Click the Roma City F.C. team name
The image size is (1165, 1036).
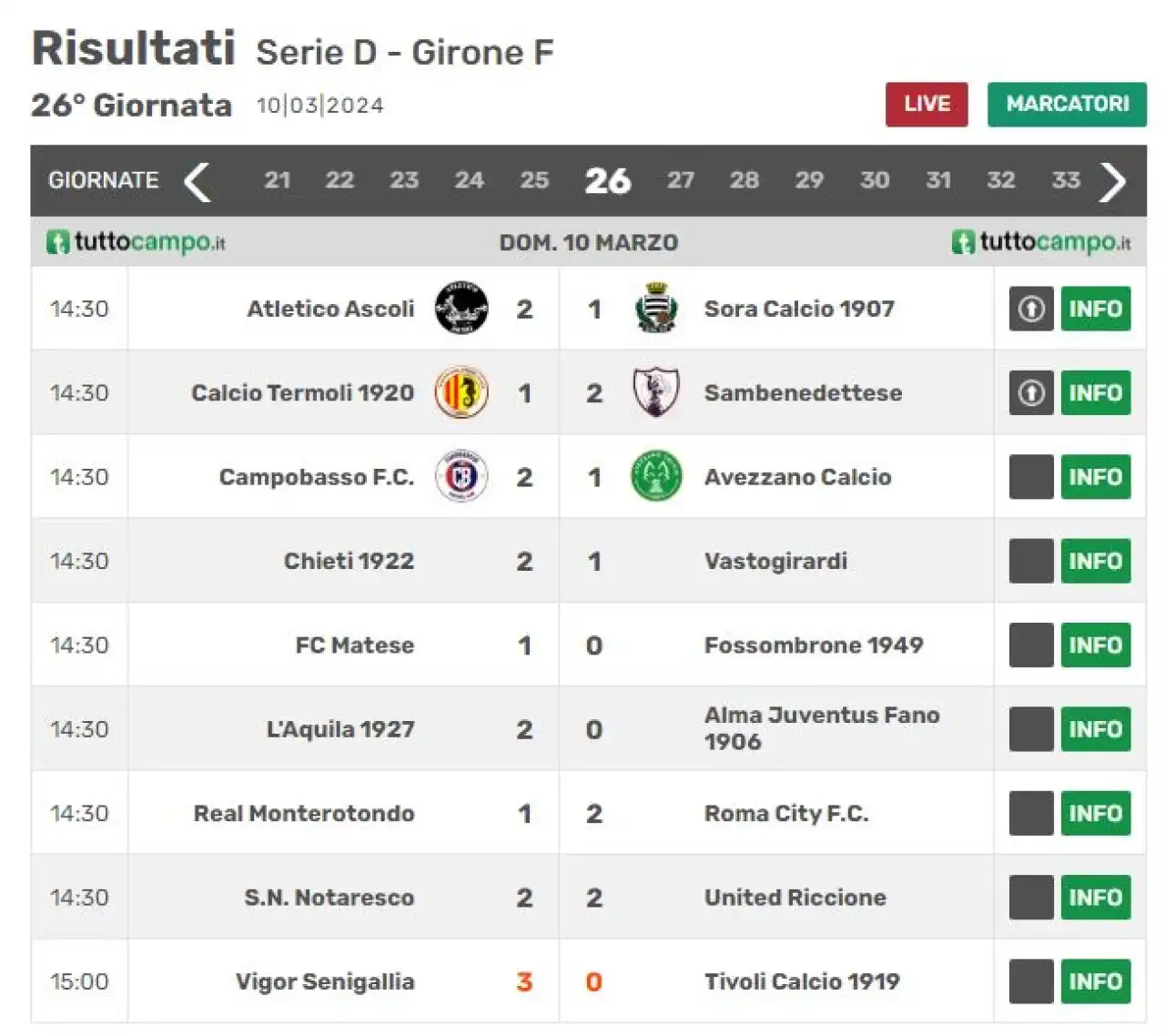(x=786, y=813)
